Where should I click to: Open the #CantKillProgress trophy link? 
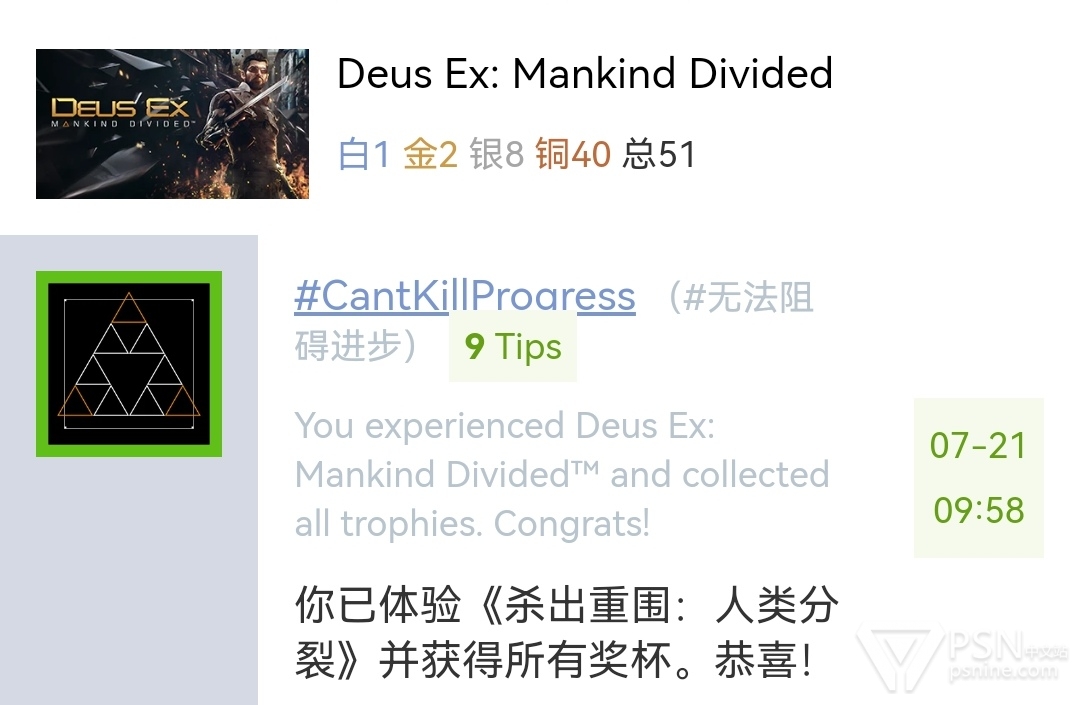point(465,297)
